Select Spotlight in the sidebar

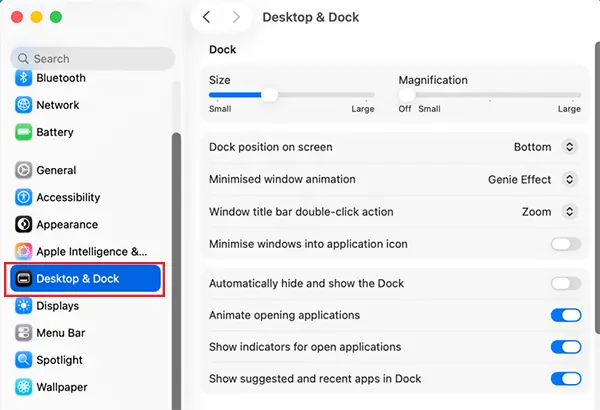click(x=59, y=360)
